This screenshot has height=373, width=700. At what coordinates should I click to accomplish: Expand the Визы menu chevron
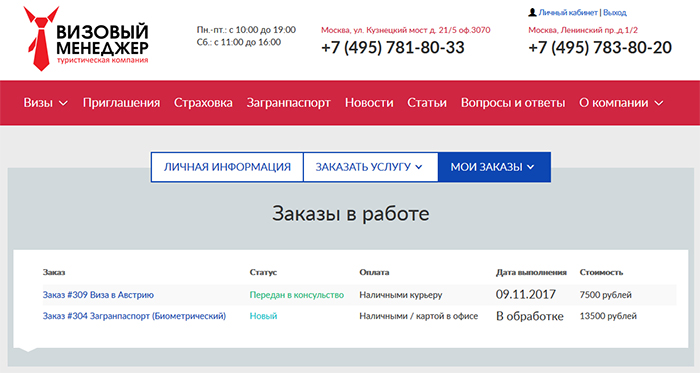[x=64, y=103]
